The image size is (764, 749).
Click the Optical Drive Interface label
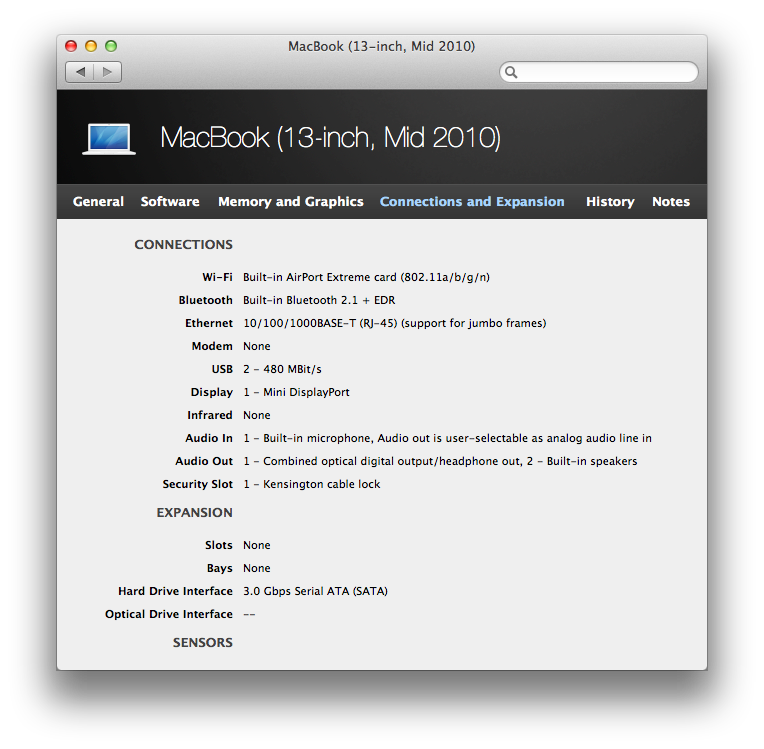click(x=169, y=614)
